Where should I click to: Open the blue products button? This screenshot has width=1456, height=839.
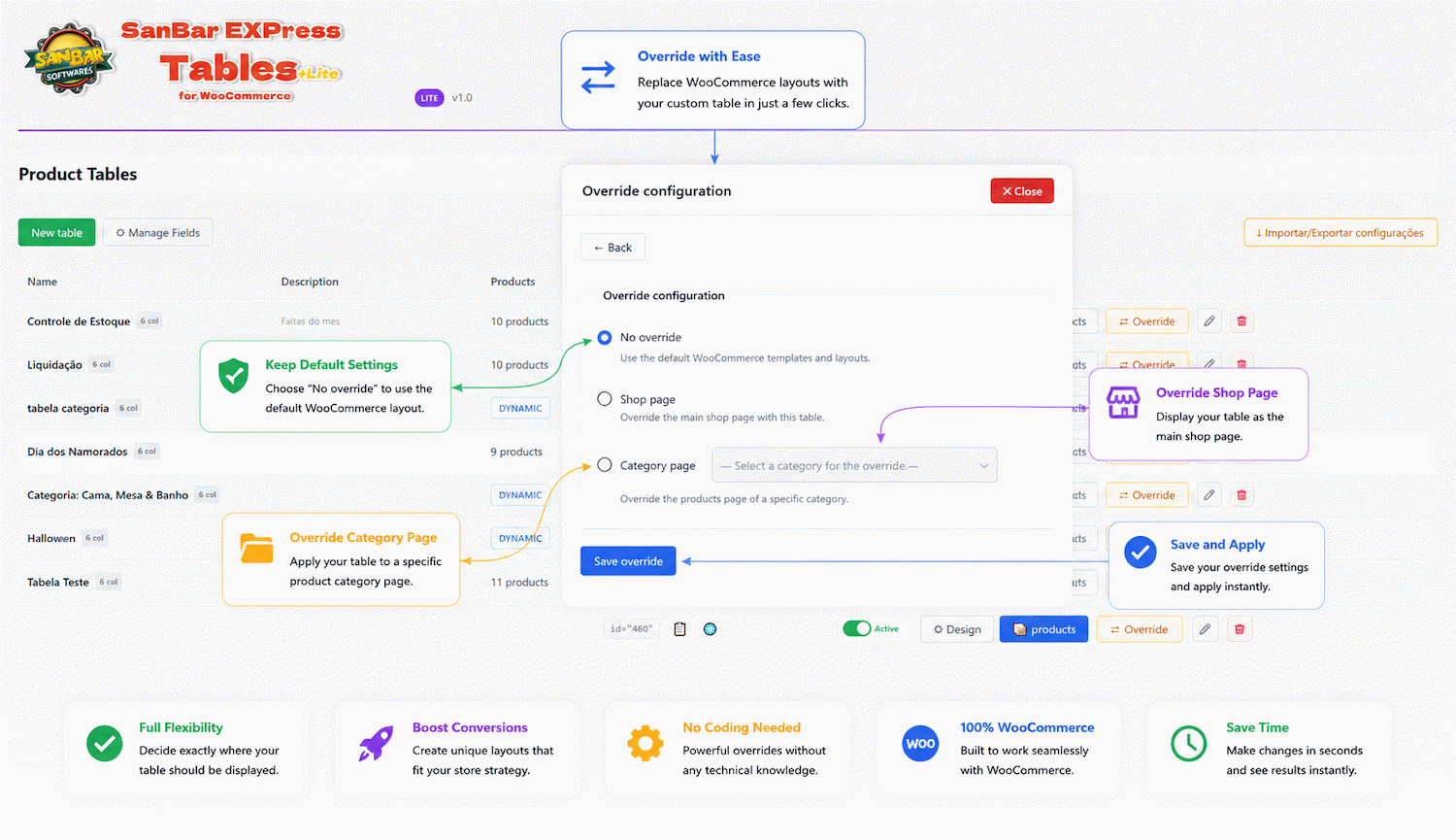[x=1044, y=629]
